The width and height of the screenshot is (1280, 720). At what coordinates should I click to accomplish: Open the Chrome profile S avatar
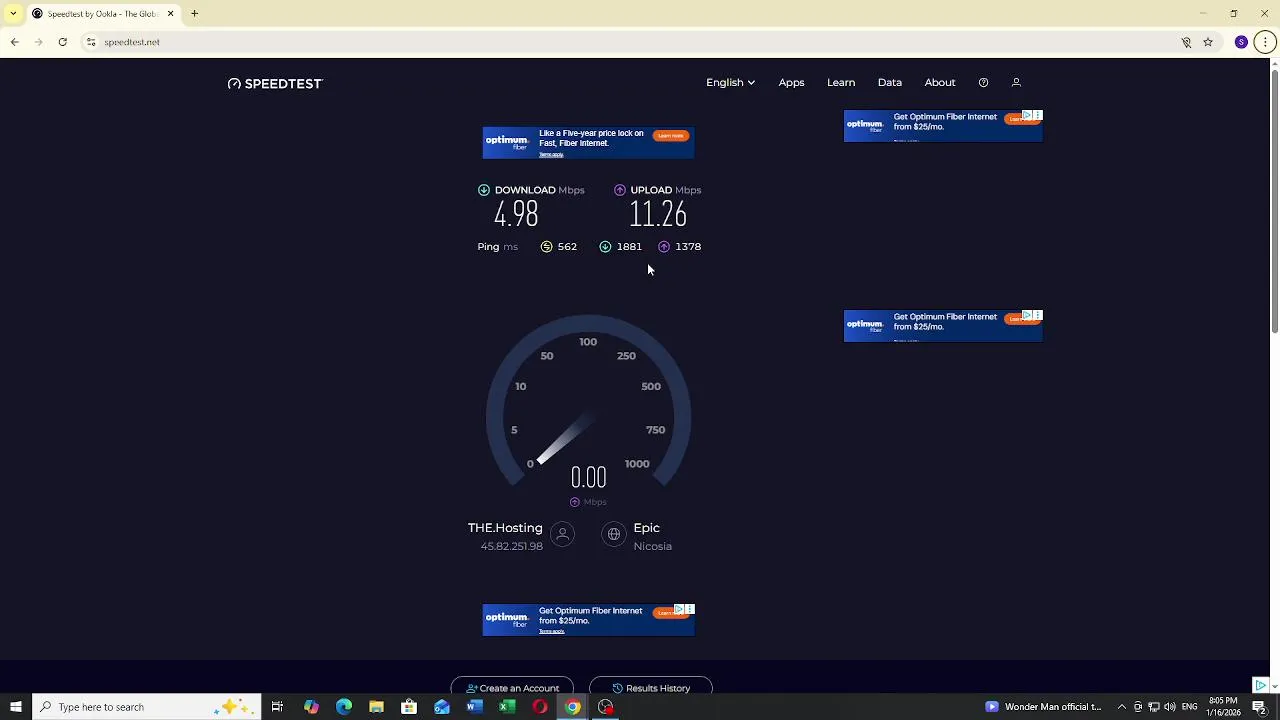tap(1241, 42)
